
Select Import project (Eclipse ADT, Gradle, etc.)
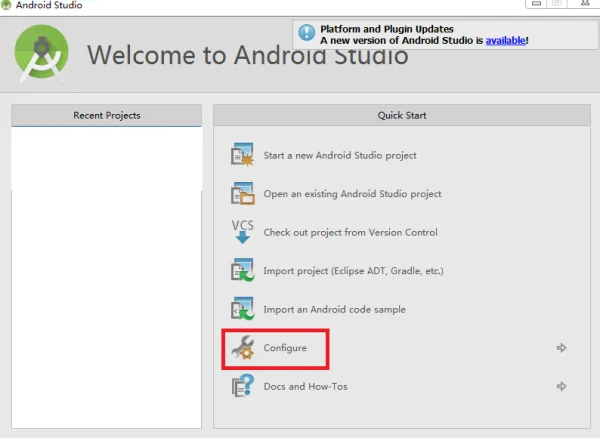click(x=354, y=271)
